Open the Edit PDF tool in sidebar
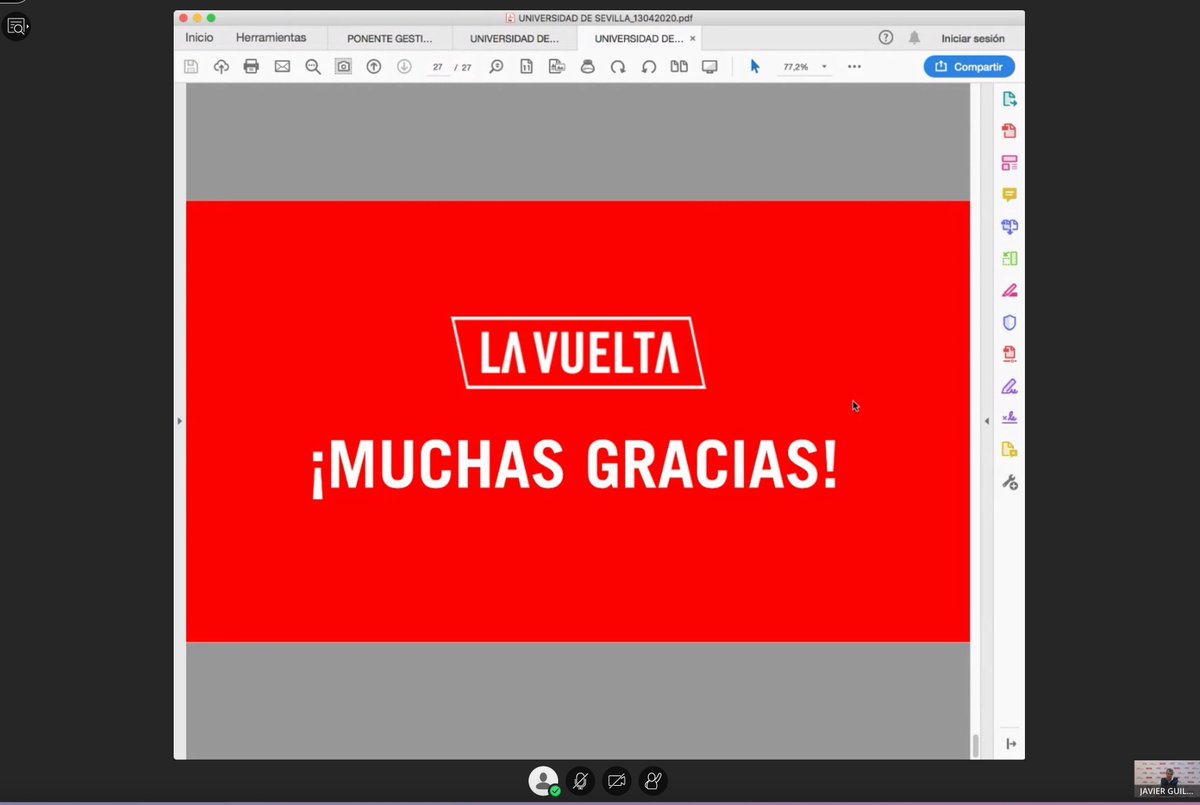 [x=1009, y=163]
